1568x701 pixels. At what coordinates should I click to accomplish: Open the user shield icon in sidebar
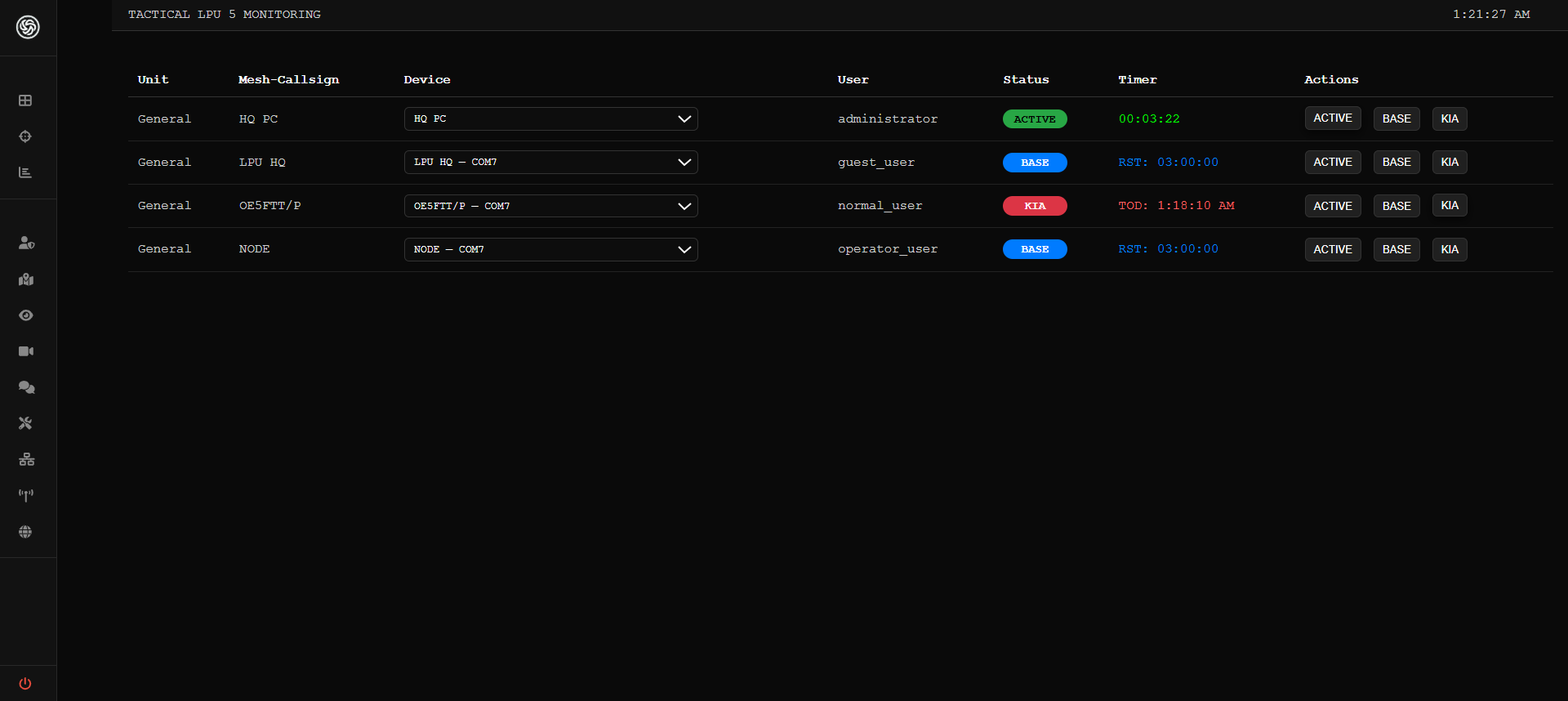click(26, 243)
